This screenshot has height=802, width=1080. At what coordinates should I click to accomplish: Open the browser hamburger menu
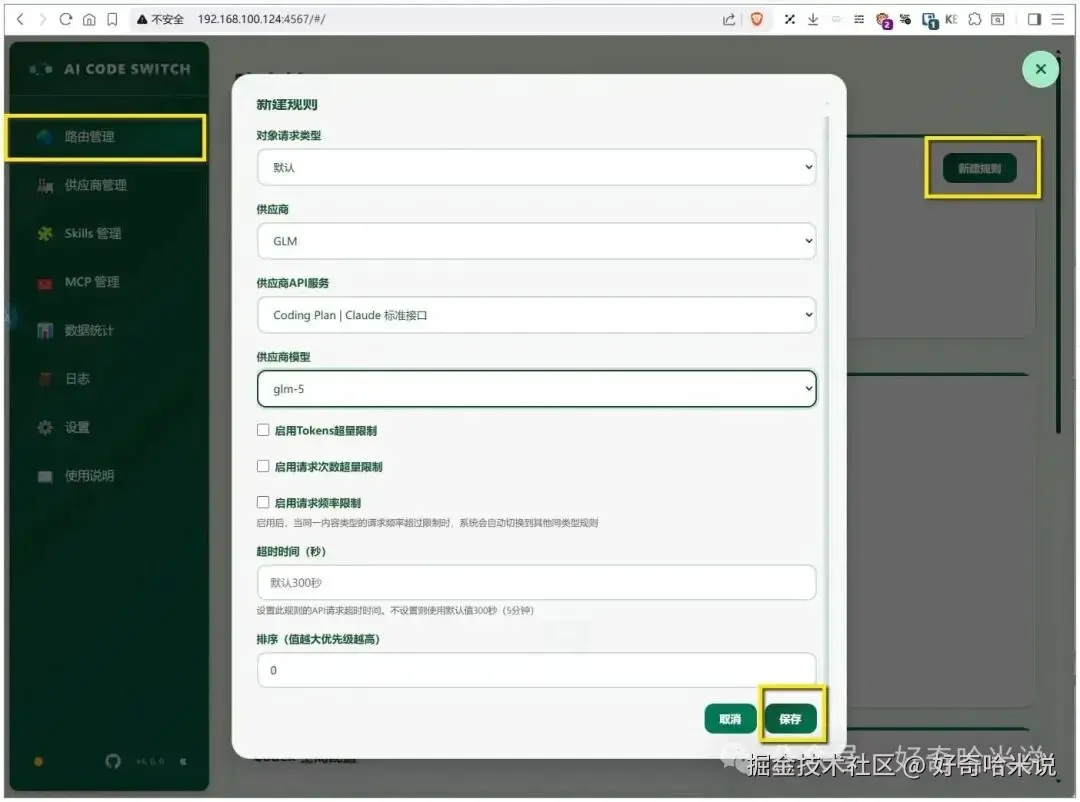(x=1058, y=19)
